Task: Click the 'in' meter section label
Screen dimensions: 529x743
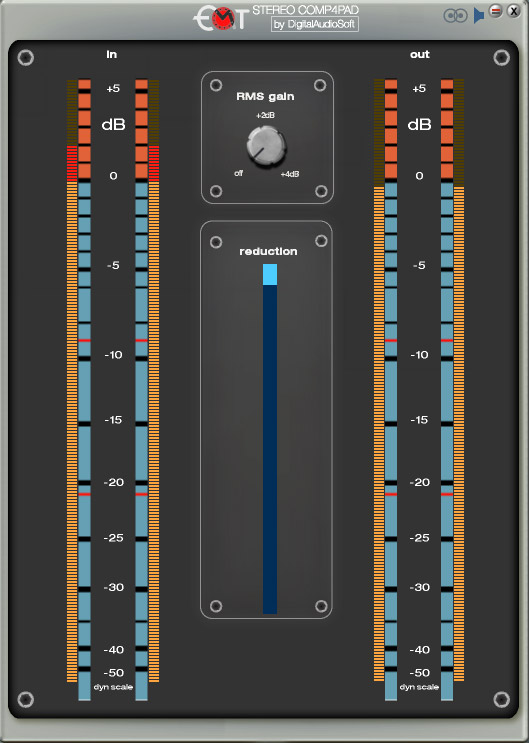Action: pos(111,54)
